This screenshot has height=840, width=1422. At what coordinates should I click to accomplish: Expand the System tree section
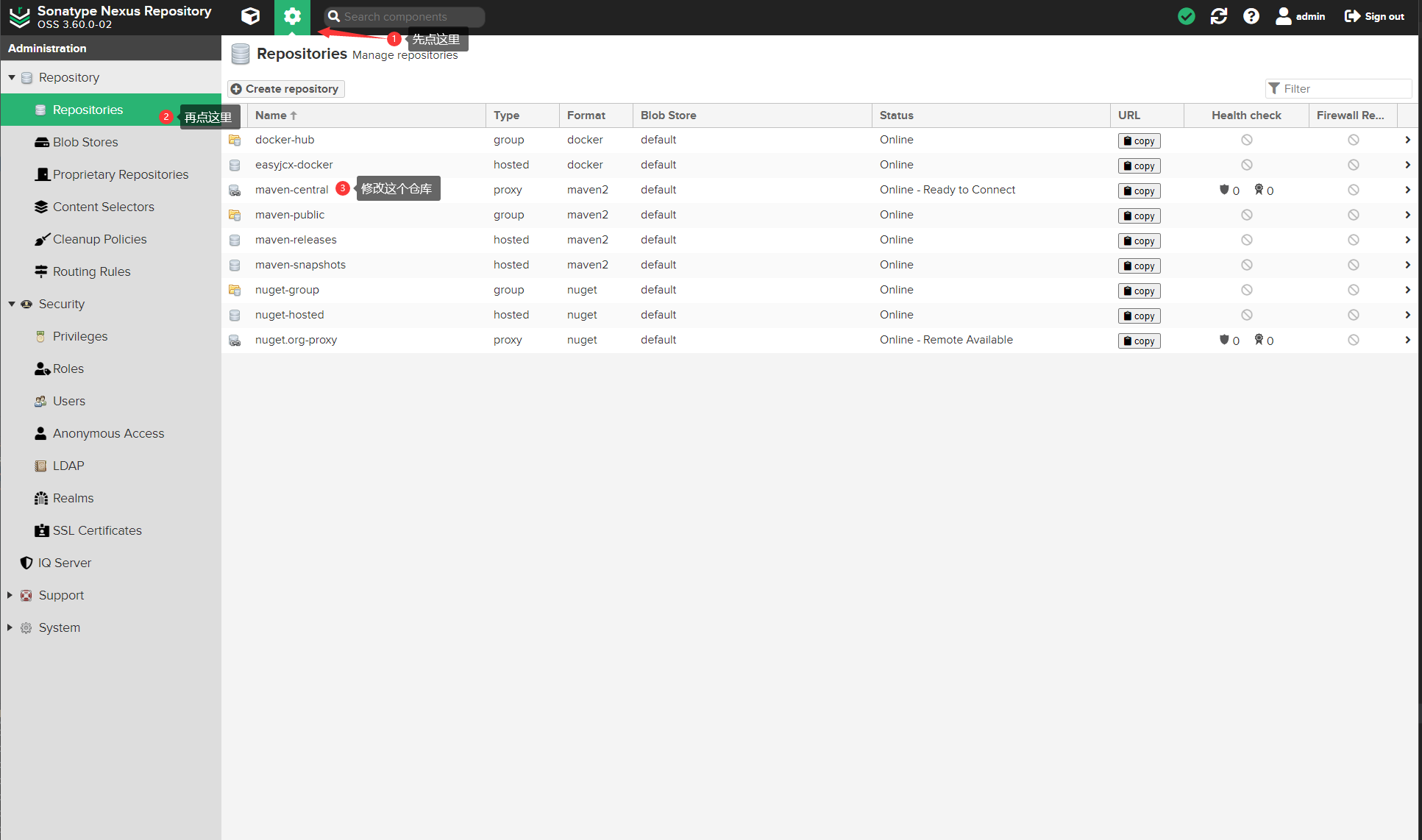(x=10, y=627)
